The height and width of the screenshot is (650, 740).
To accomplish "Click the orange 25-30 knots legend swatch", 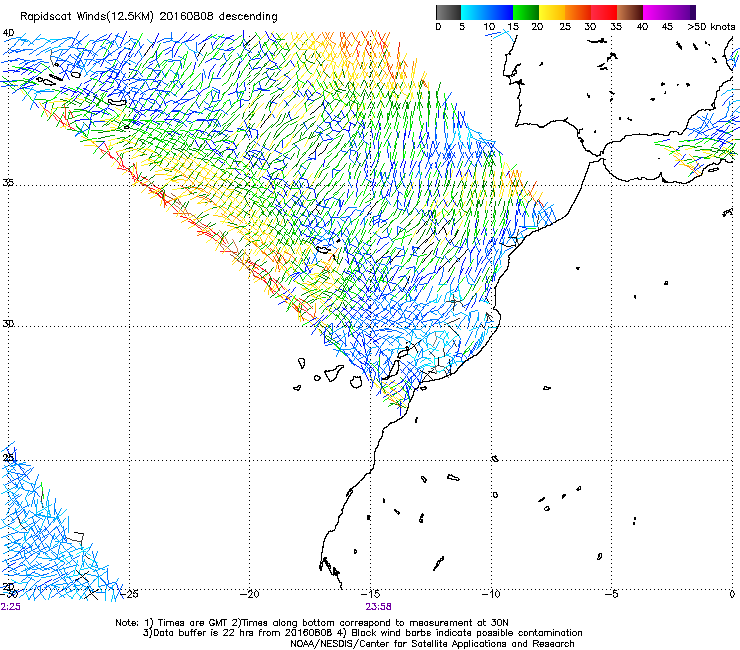I will point(578,12).
